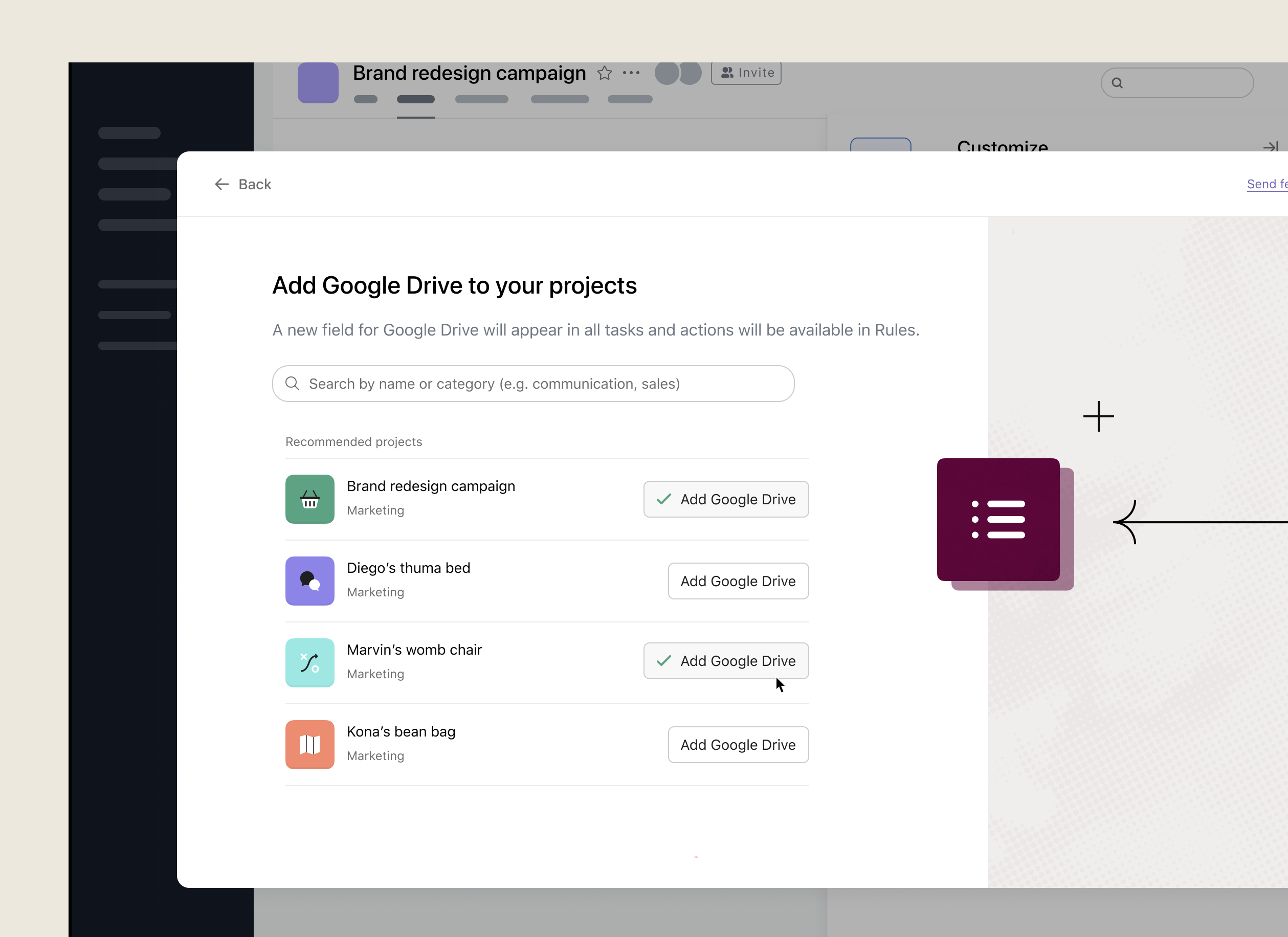Select the Brand redesign campaign basket icon

tap(309, 499)
